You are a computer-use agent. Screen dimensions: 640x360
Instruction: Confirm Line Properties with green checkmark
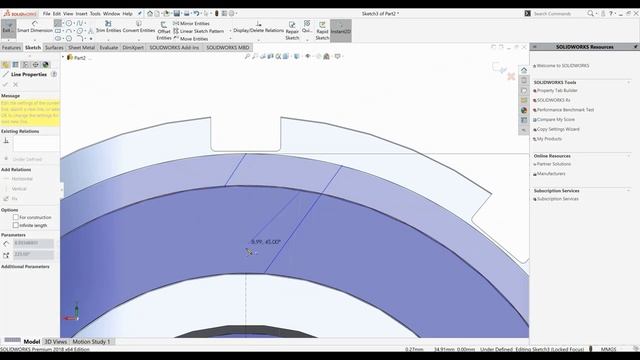(x=5, y=84)
